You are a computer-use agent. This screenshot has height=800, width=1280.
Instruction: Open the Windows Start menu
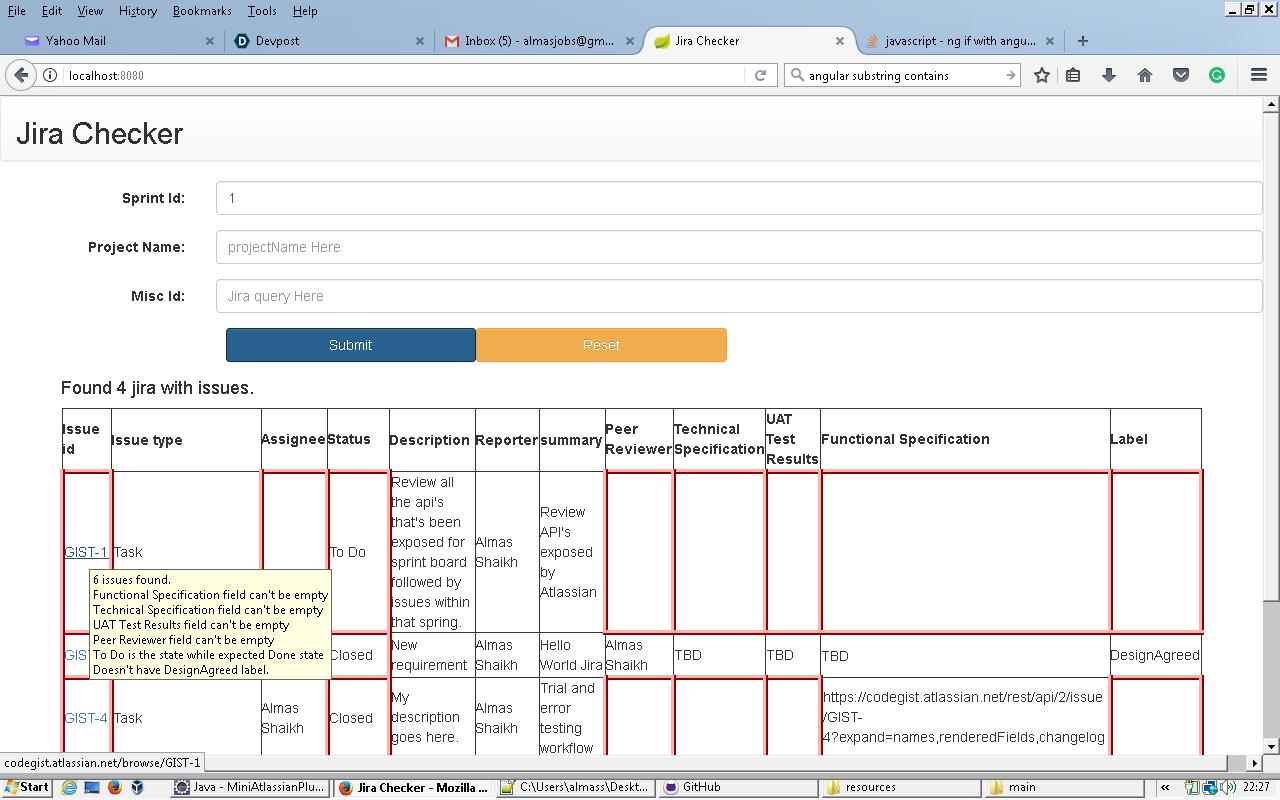[27, 787]
